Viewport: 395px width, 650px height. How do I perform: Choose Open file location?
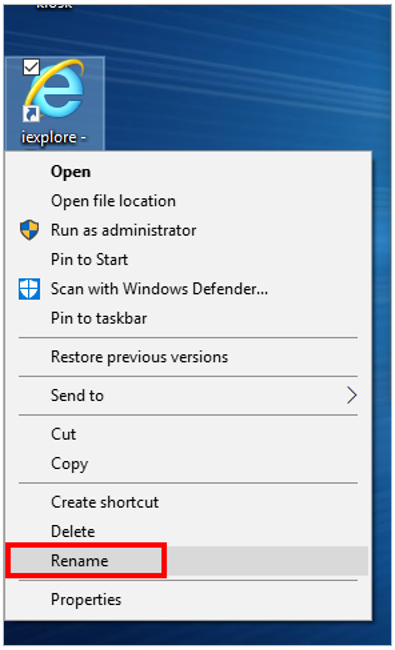pos(113,201)
